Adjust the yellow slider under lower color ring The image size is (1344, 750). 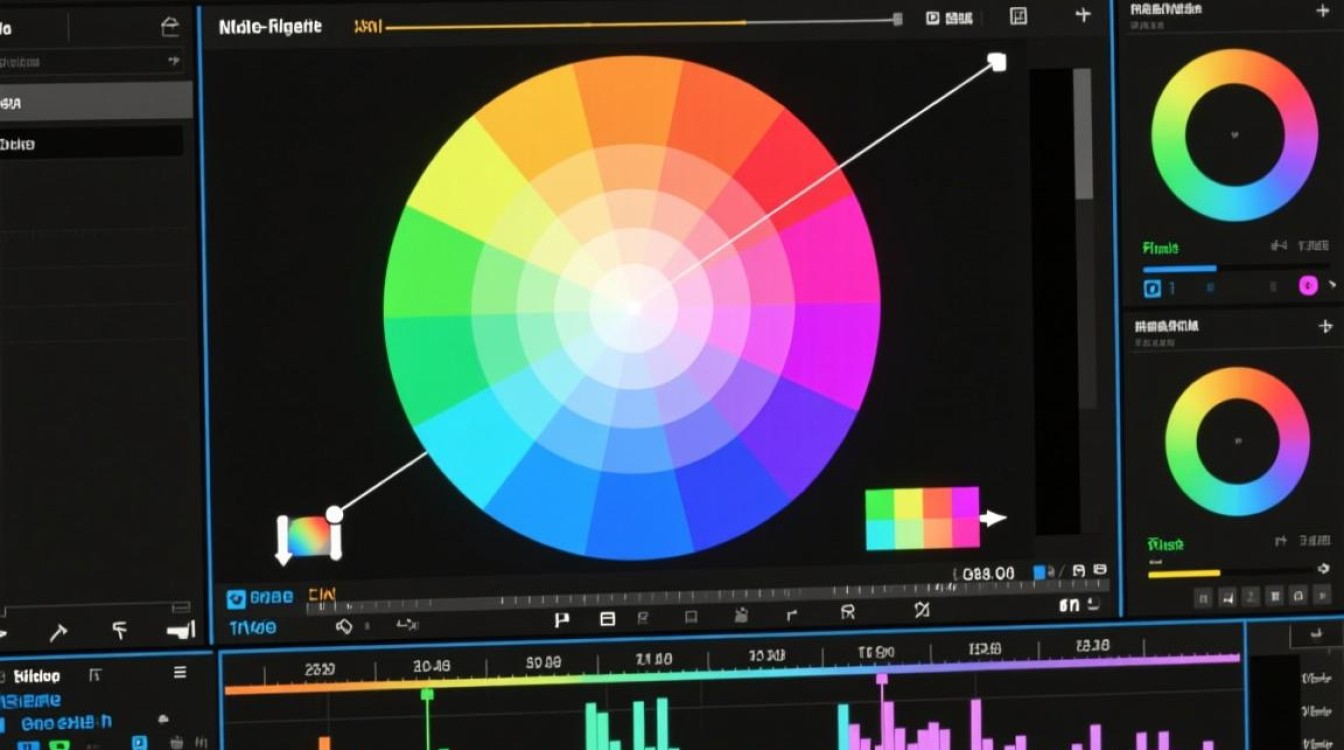point(1238,573)
